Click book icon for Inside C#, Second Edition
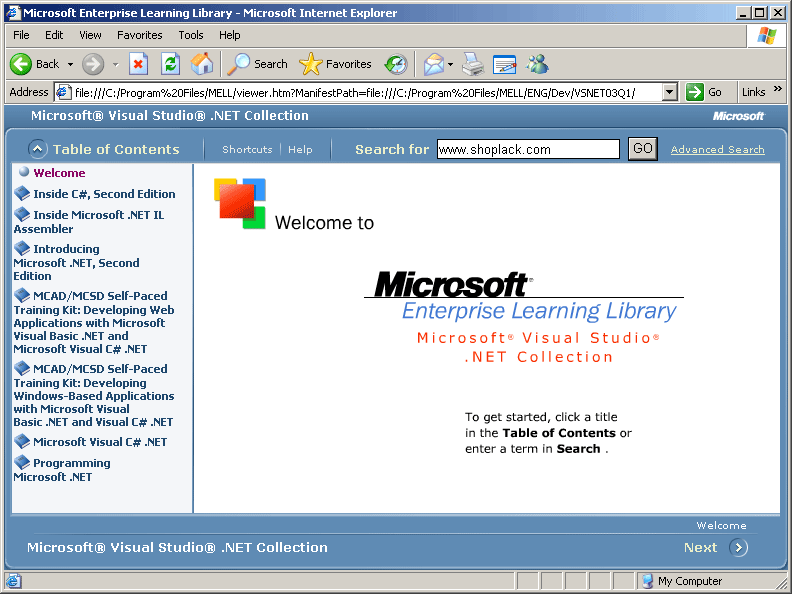This screenshot has width=792, height=594. click(x=22, y=193)
